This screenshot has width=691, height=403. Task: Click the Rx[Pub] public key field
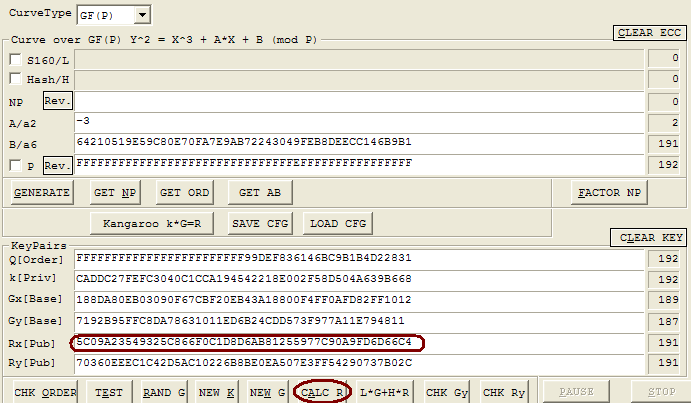359,343
